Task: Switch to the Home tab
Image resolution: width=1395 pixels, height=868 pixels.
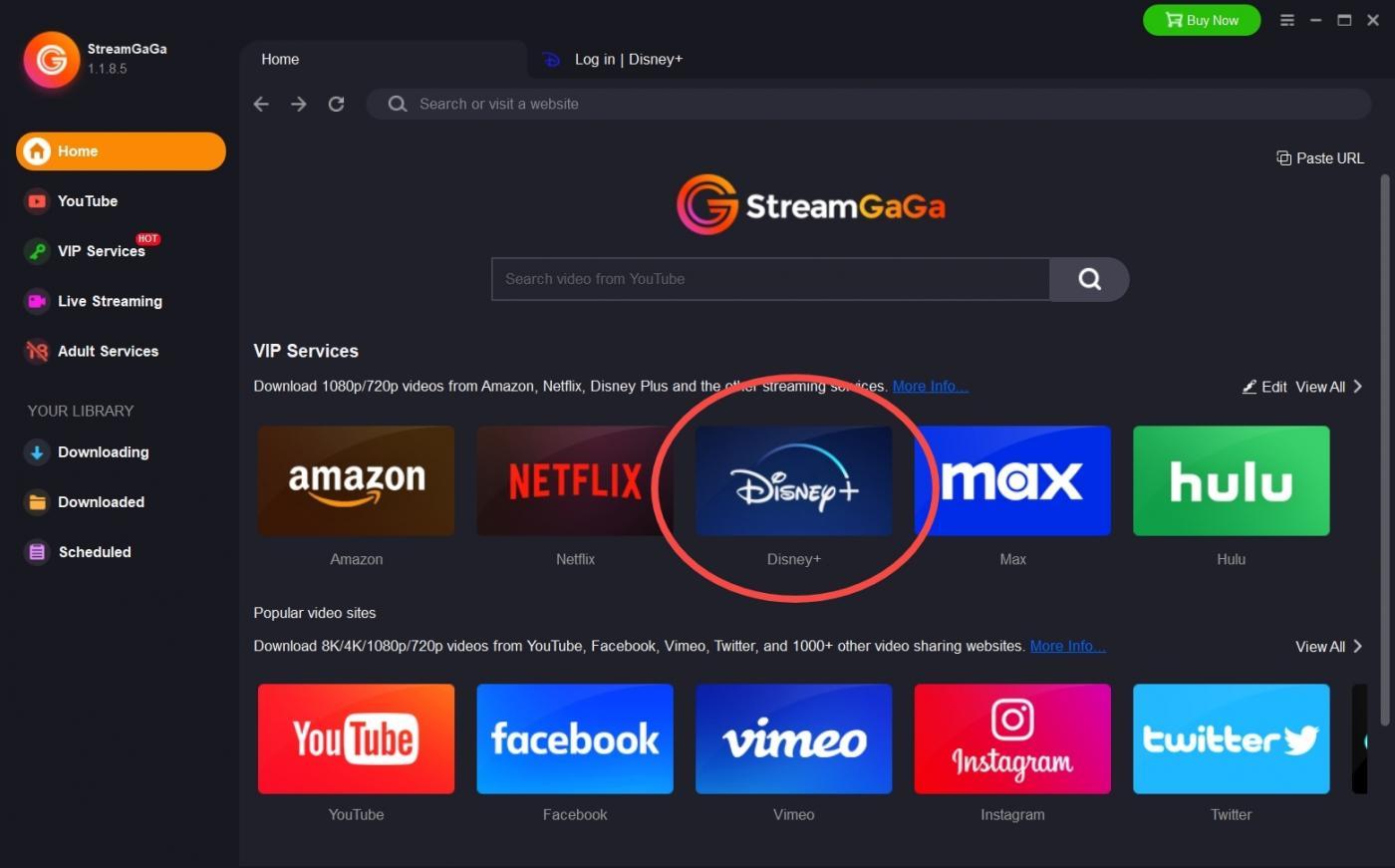Action: pyautogui.click(x=383, y=60)
